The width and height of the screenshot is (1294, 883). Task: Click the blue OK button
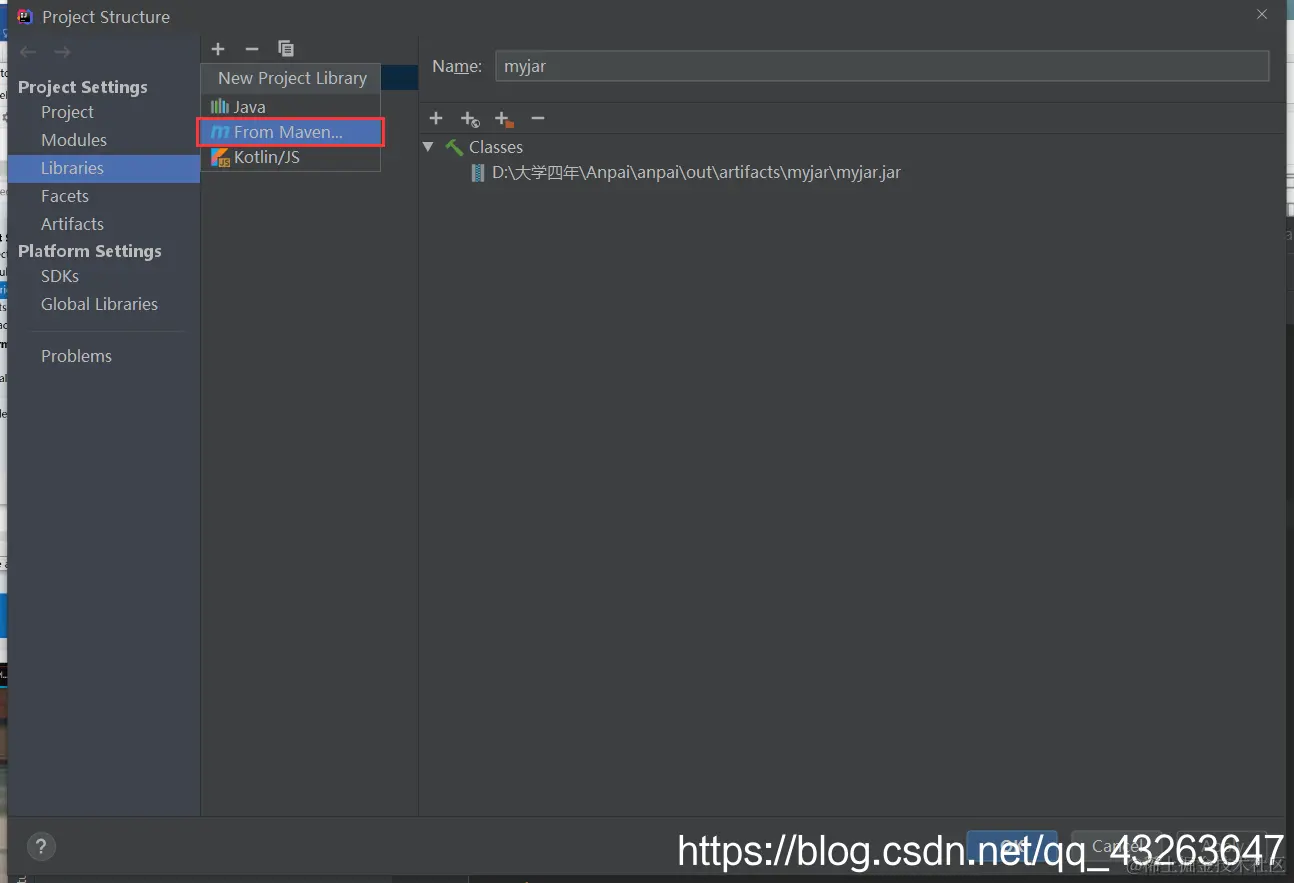click(x=1012, y=847)
